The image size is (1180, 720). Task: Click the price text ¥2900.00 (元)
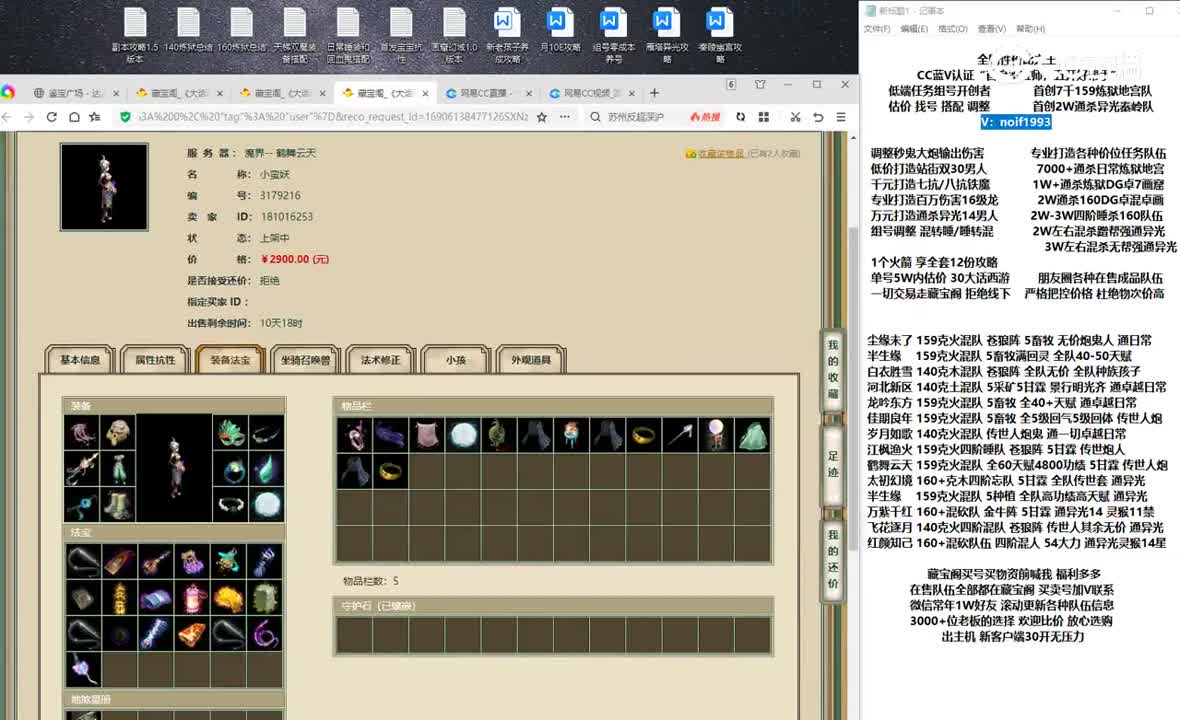294,259
